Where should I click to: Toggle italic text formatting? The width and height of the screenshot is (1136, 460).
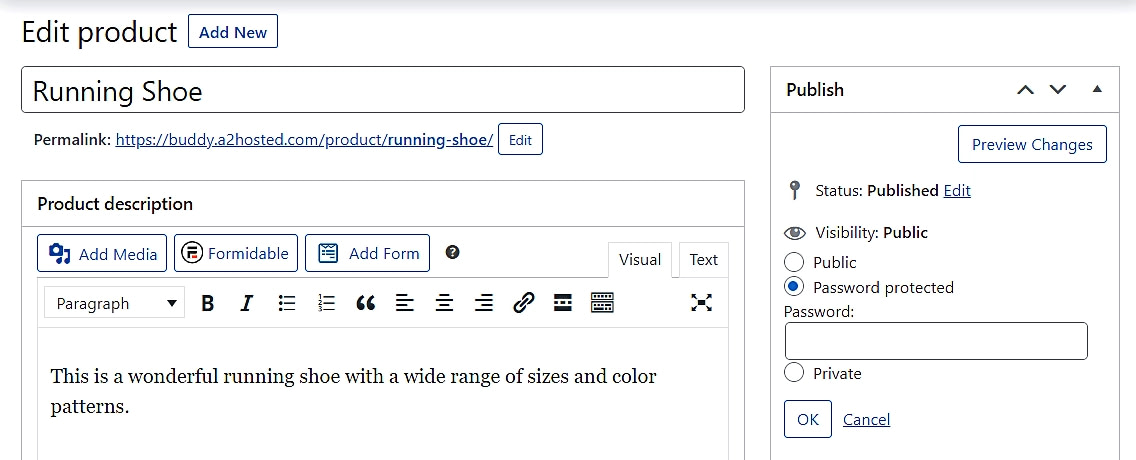(247, 304)
